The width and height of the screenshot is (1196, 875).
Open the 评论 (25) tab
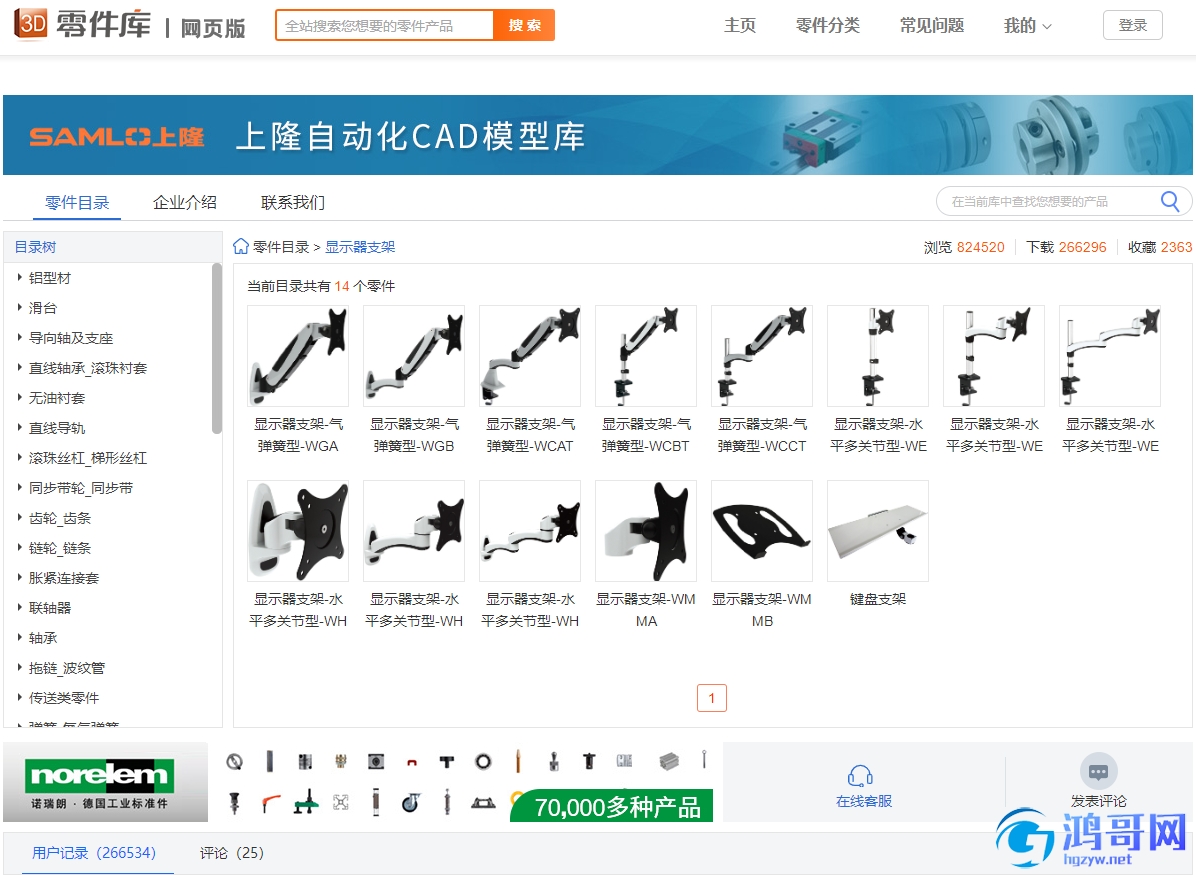click(x=232, y=853)
